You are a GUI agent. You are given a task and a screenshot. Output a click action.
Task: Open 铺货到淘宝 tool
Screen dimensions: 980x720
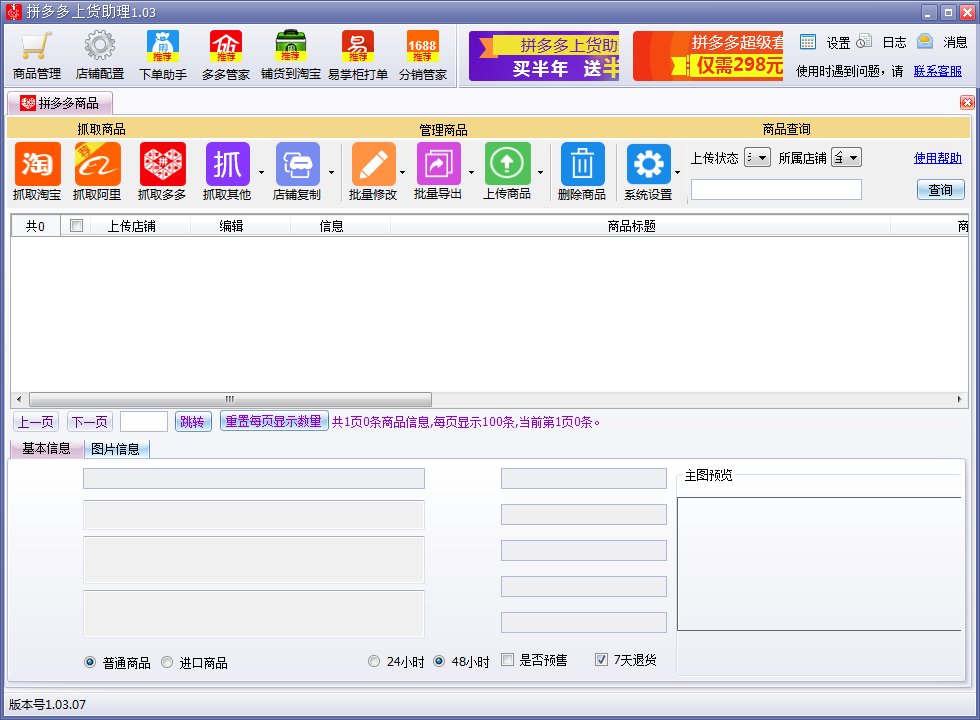tap(291, 55)
